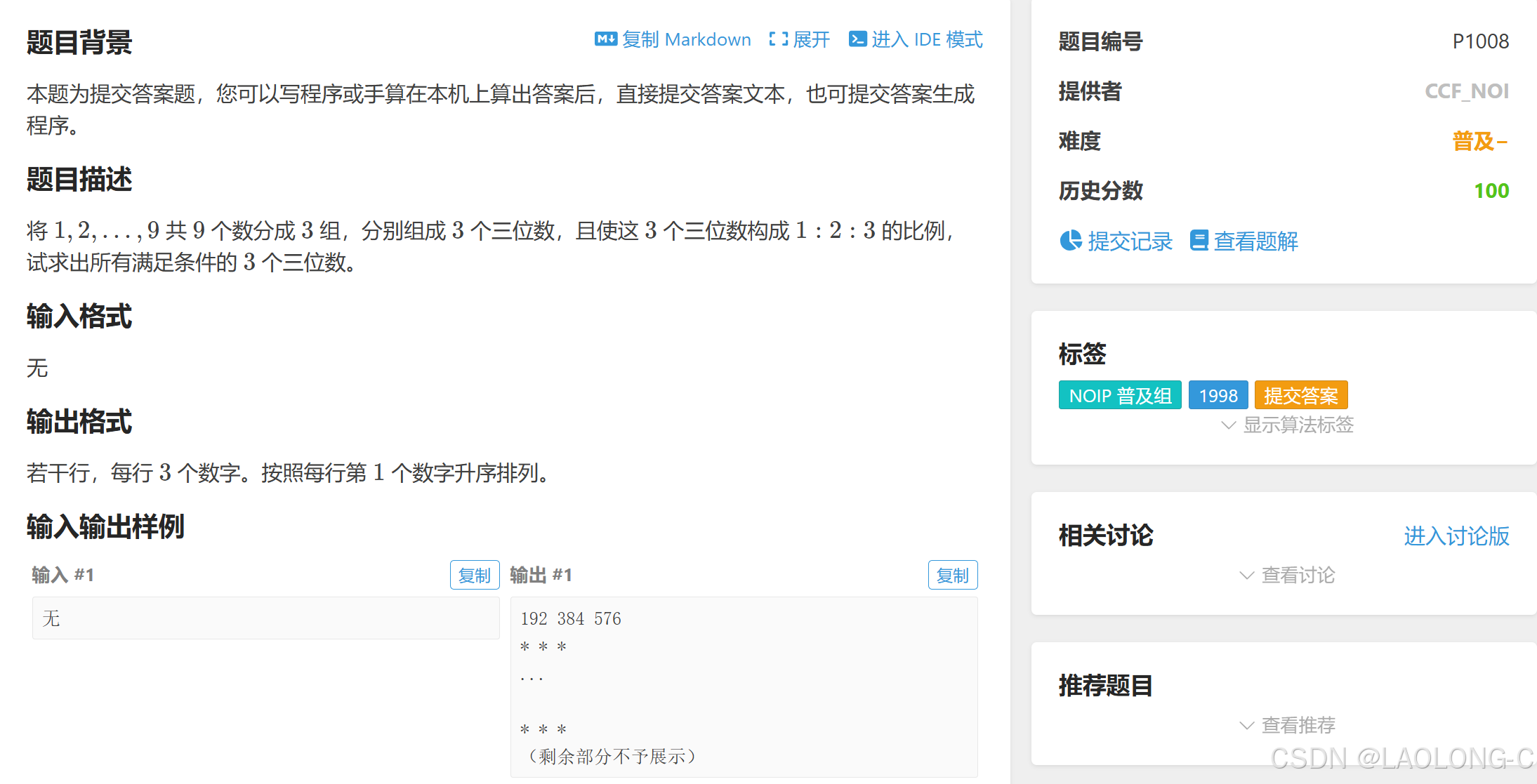Image resolution: width=1537 pixels, height=784 pixels.
Task: Copy the sample input #1
Action: coord(474,576)
